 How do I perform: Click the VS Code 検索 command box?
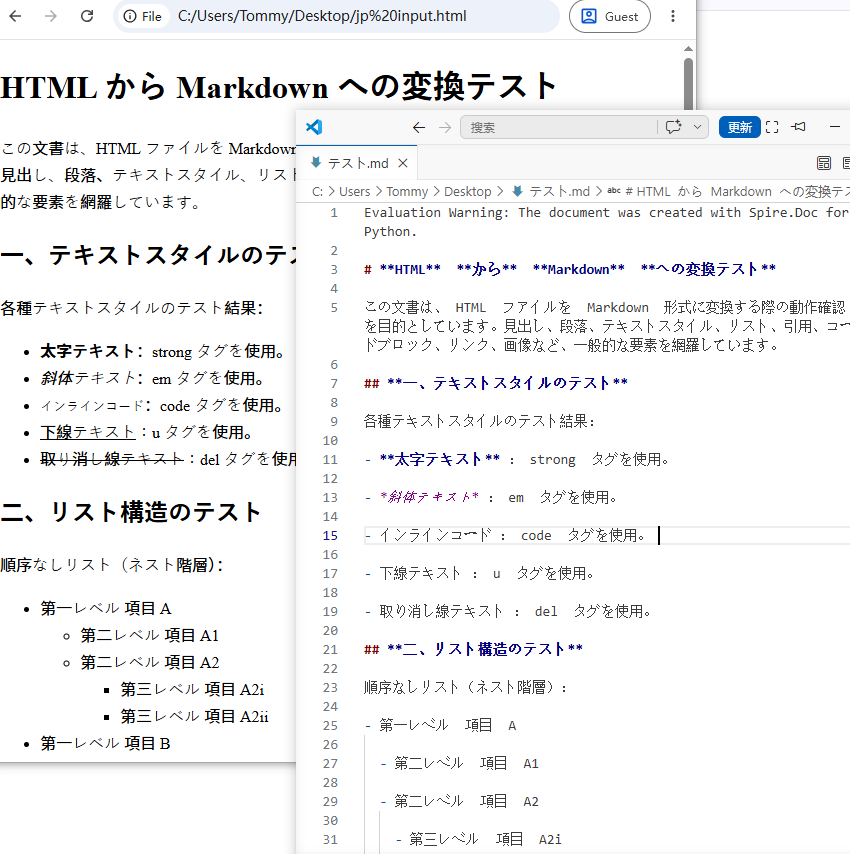558,127
